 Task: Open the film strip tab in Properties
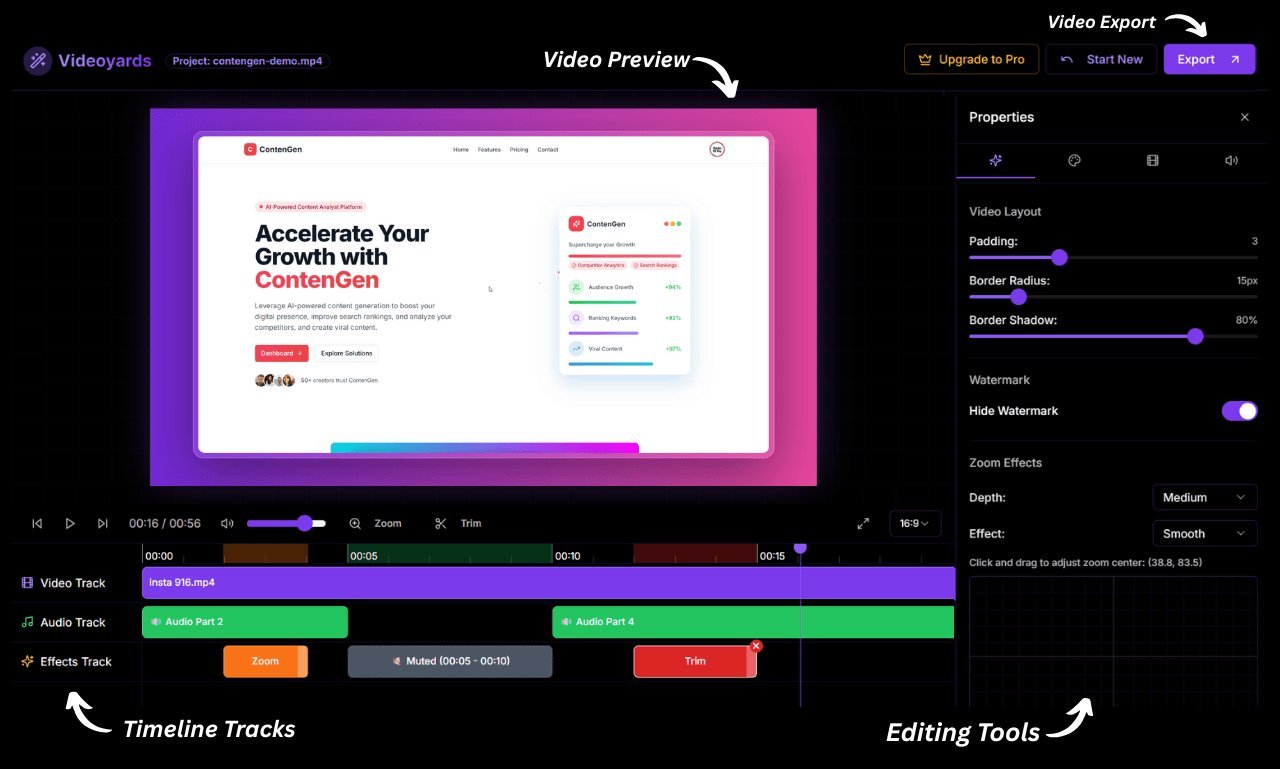[1152, 160]
